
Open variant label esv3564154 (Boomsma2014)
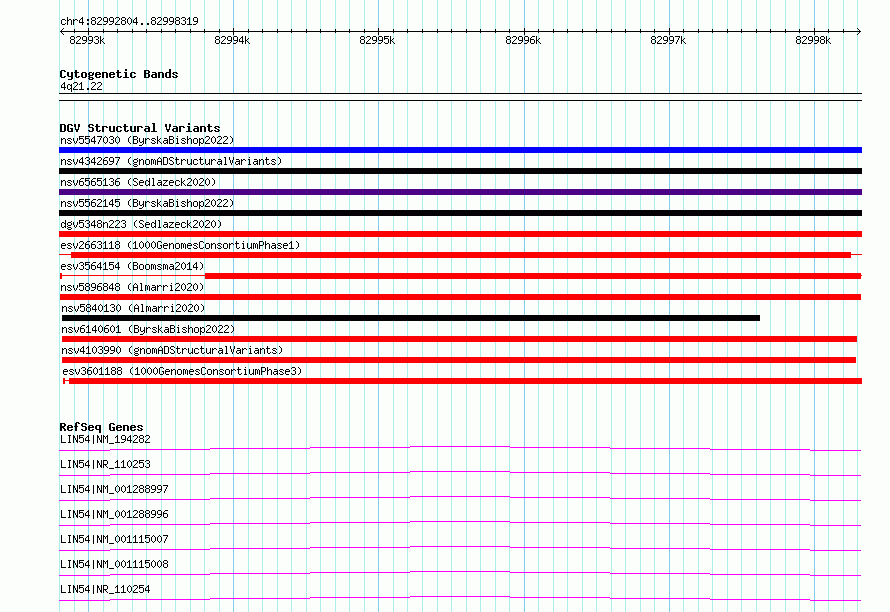coord(132,266)
